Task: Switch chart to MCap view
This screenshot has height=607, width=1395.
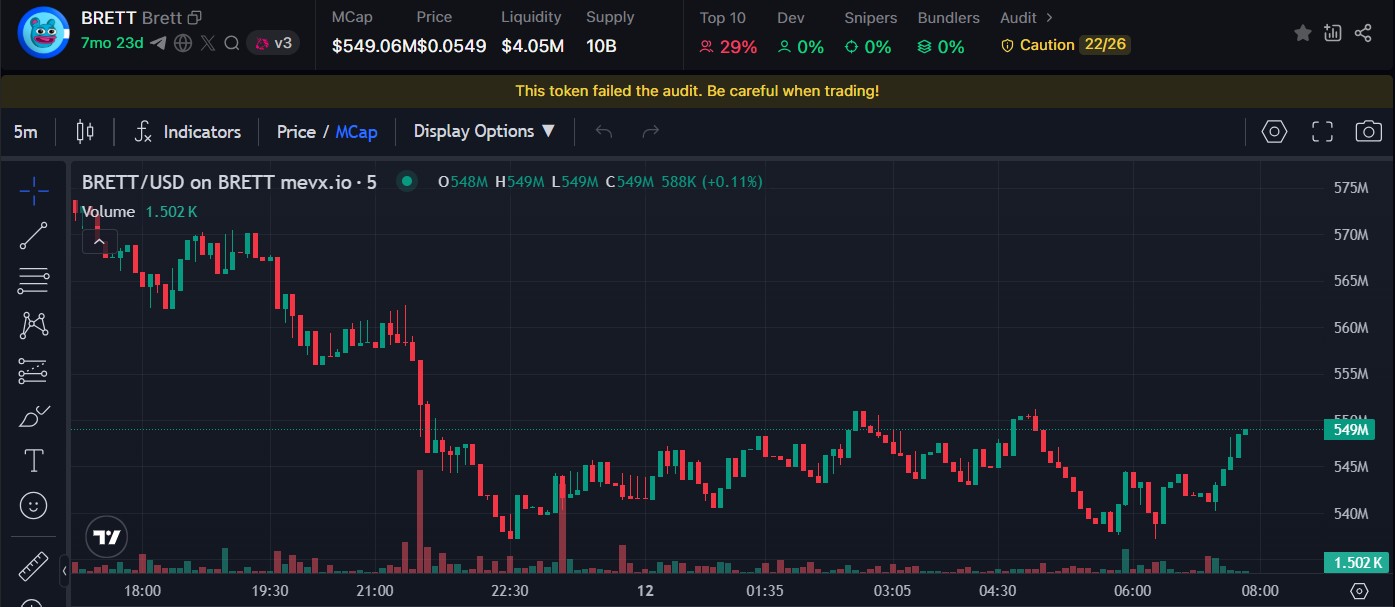Action: pyautogui.click(x=357, y=132)
